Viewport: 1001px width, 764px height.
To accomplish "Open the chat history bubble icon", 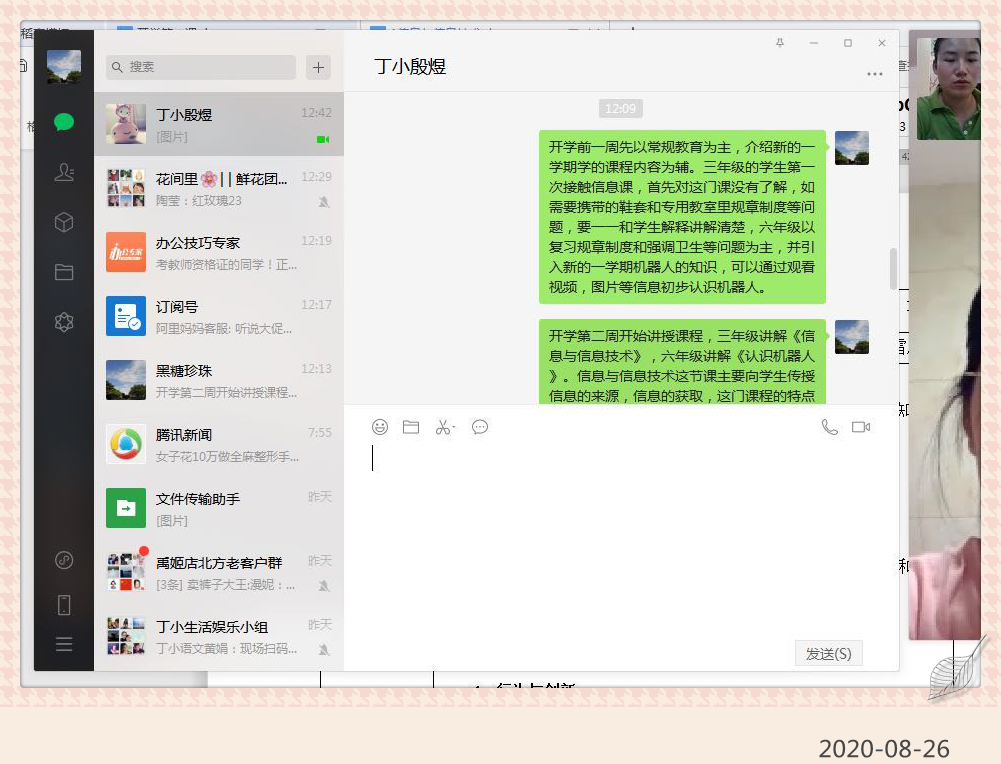I will [480, 427].
